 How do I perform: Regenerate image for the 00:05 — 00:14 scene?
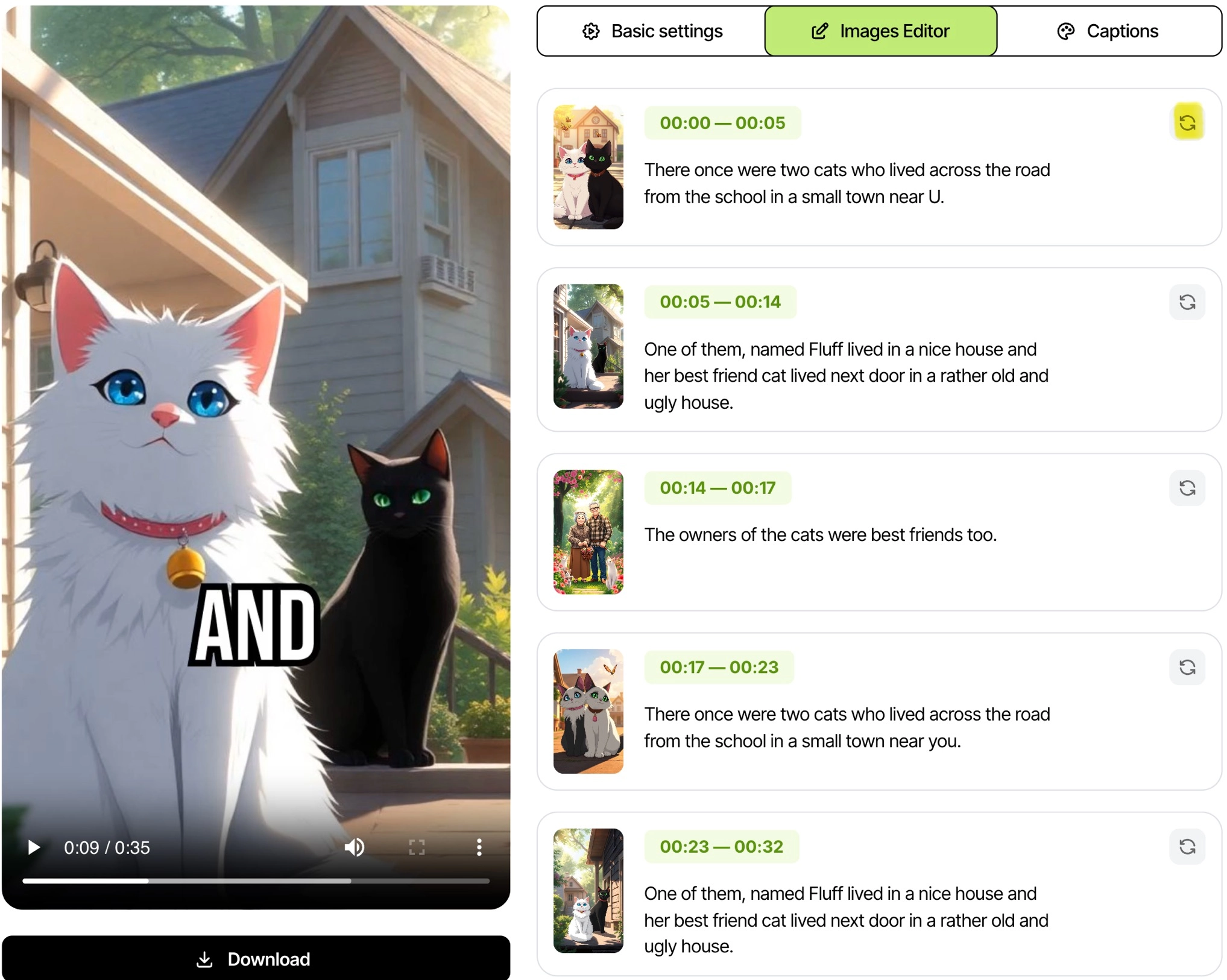tap(1187, 302)
